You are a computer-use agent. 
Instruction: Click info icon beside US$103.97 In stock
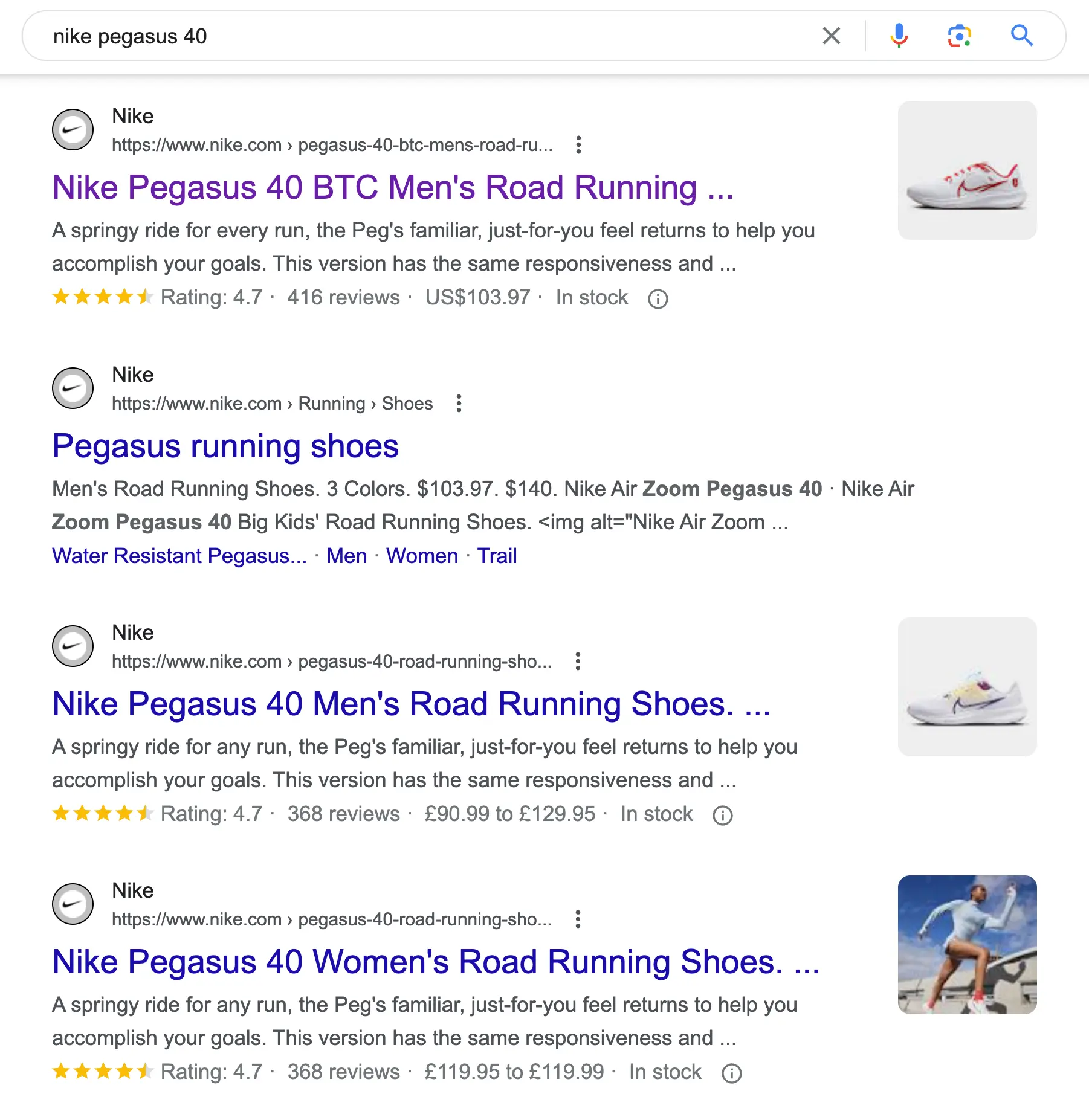(658, 298)
